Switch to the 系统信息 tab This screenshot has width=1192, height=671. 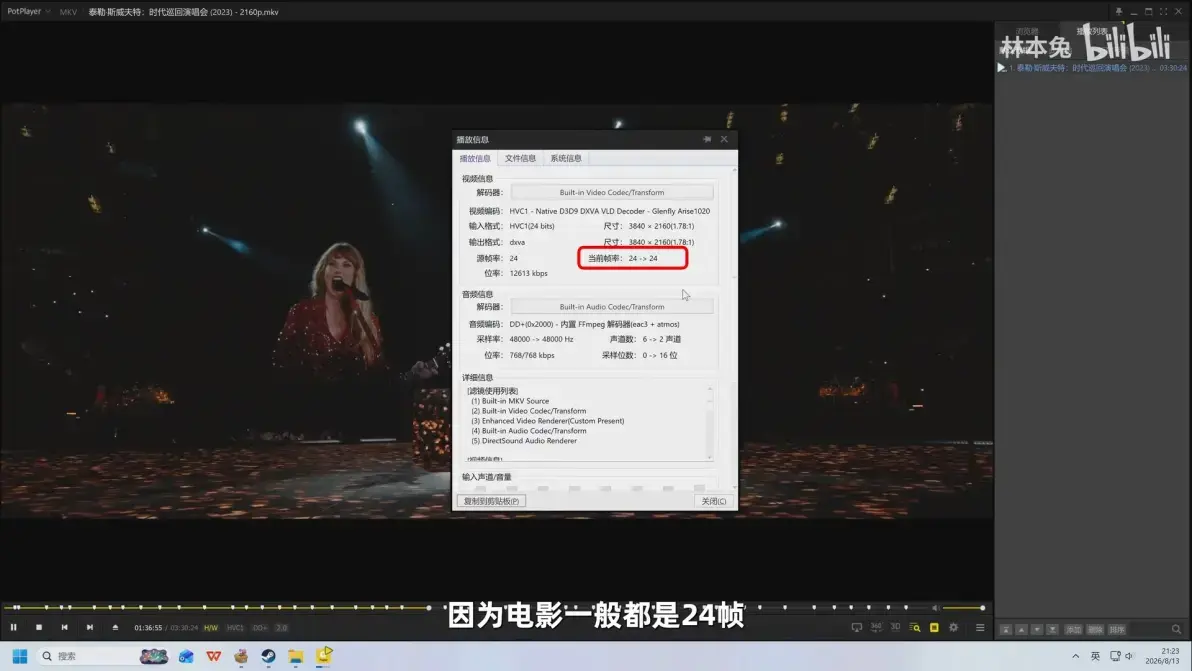click(x=566, y=158)
